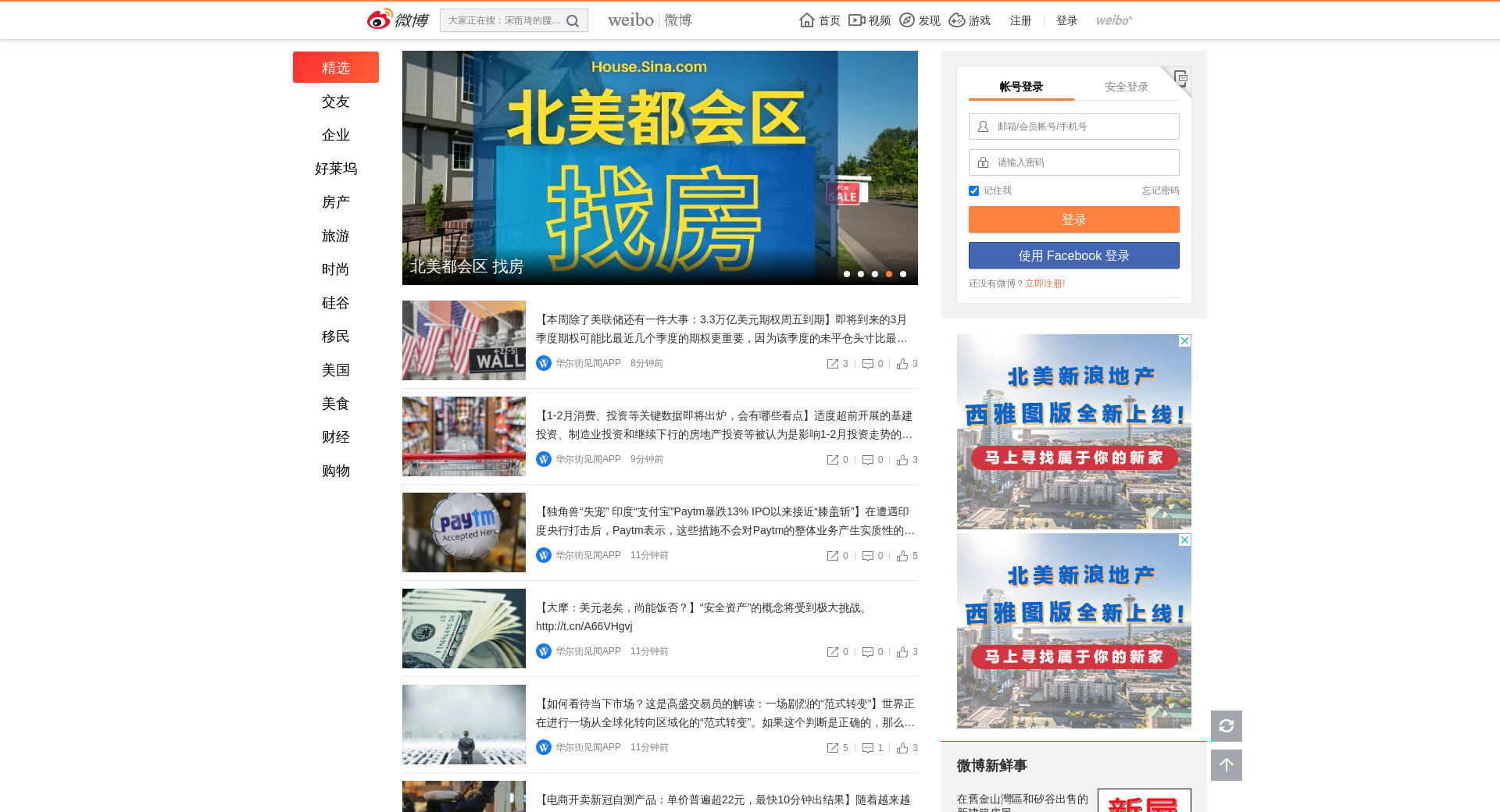Comment on the 3.3万亿美元期权 post
Image resolution: width=1500 pixels, height=812 pixels.
click(x=873, y=364)
